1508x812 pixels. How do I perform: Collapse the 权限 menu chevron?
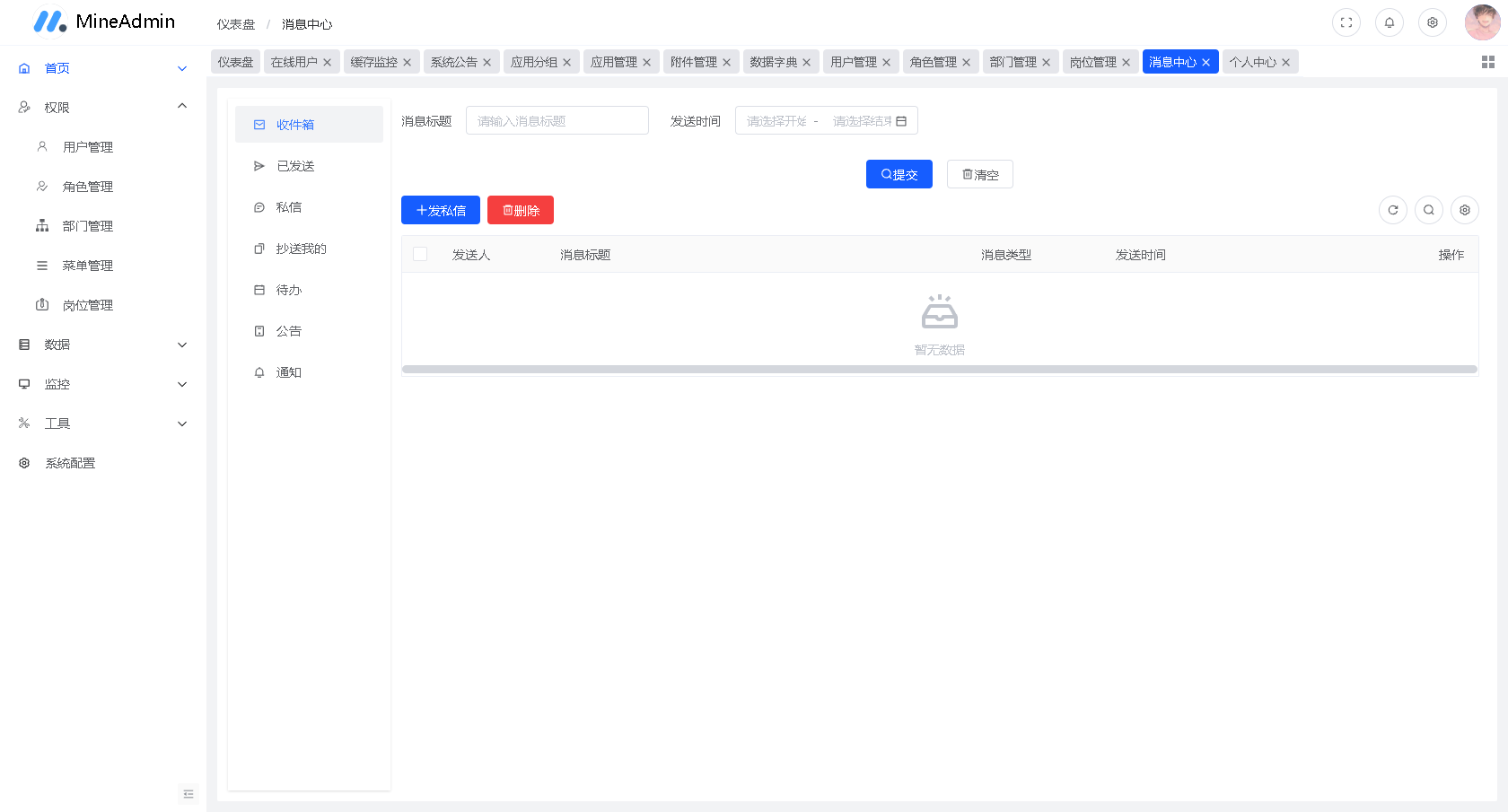tap(182, 107)
